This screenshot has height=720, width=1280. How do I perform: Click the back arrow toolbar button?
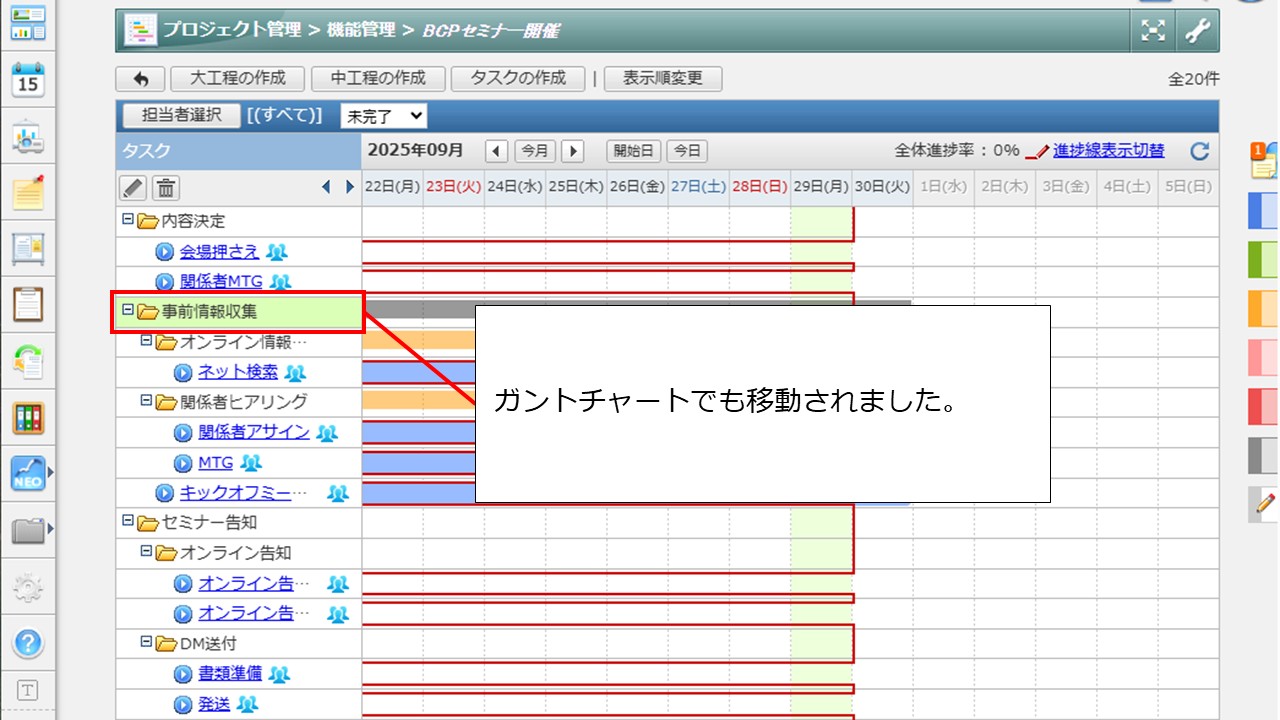[141, 79]
